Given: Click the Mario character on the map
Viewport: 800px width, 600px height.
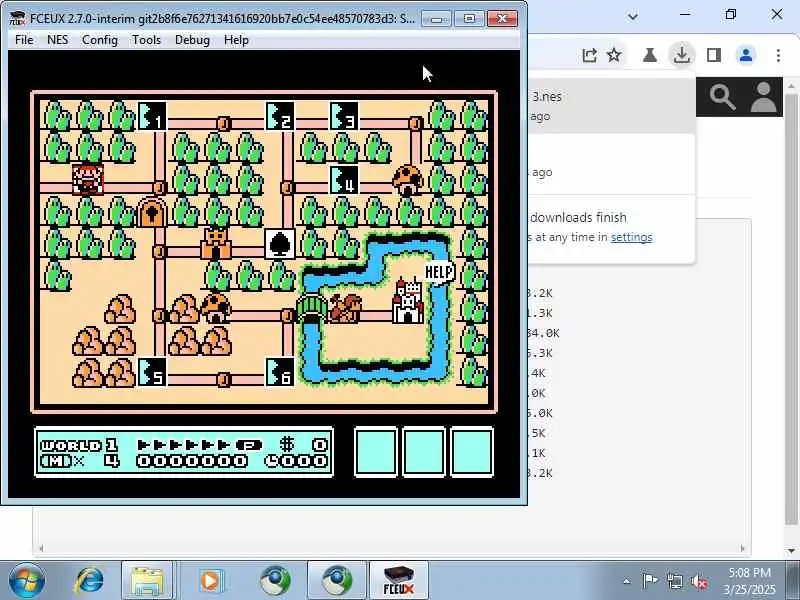Looking at the screenshot, I should click(x=88, y=180).
